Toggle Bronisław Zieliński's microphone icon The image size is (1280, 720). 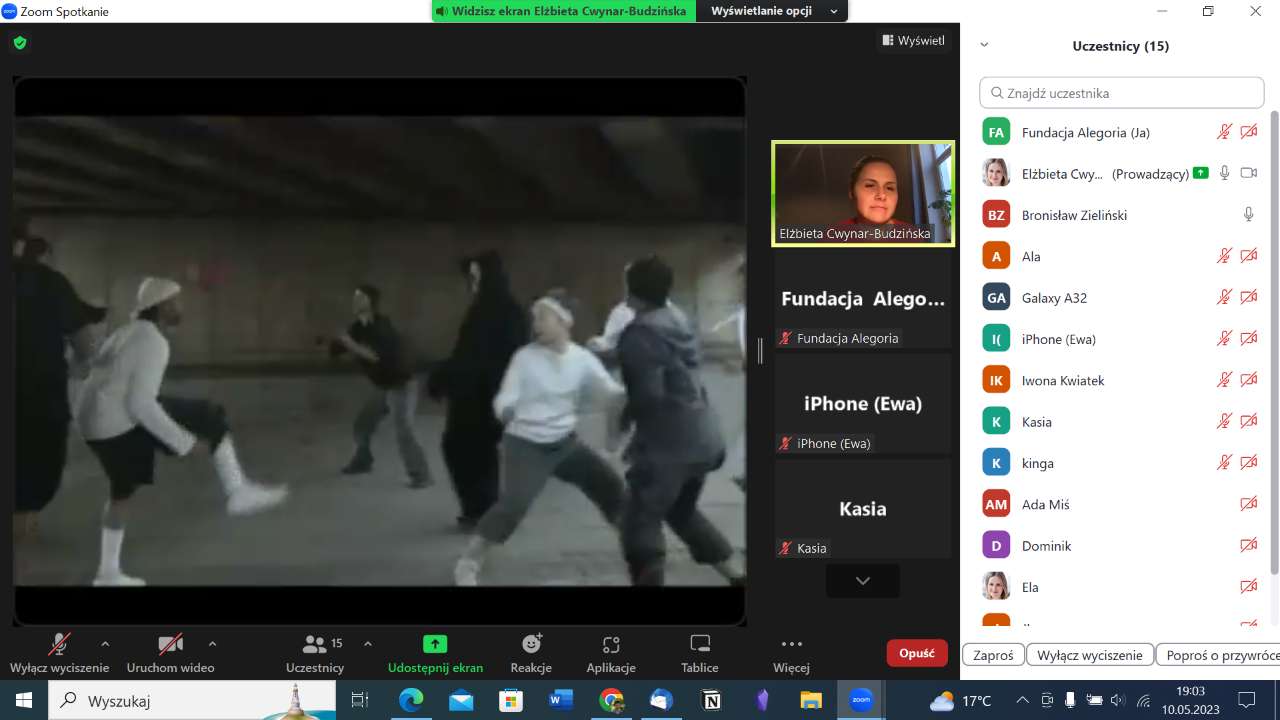[1248, 215]
